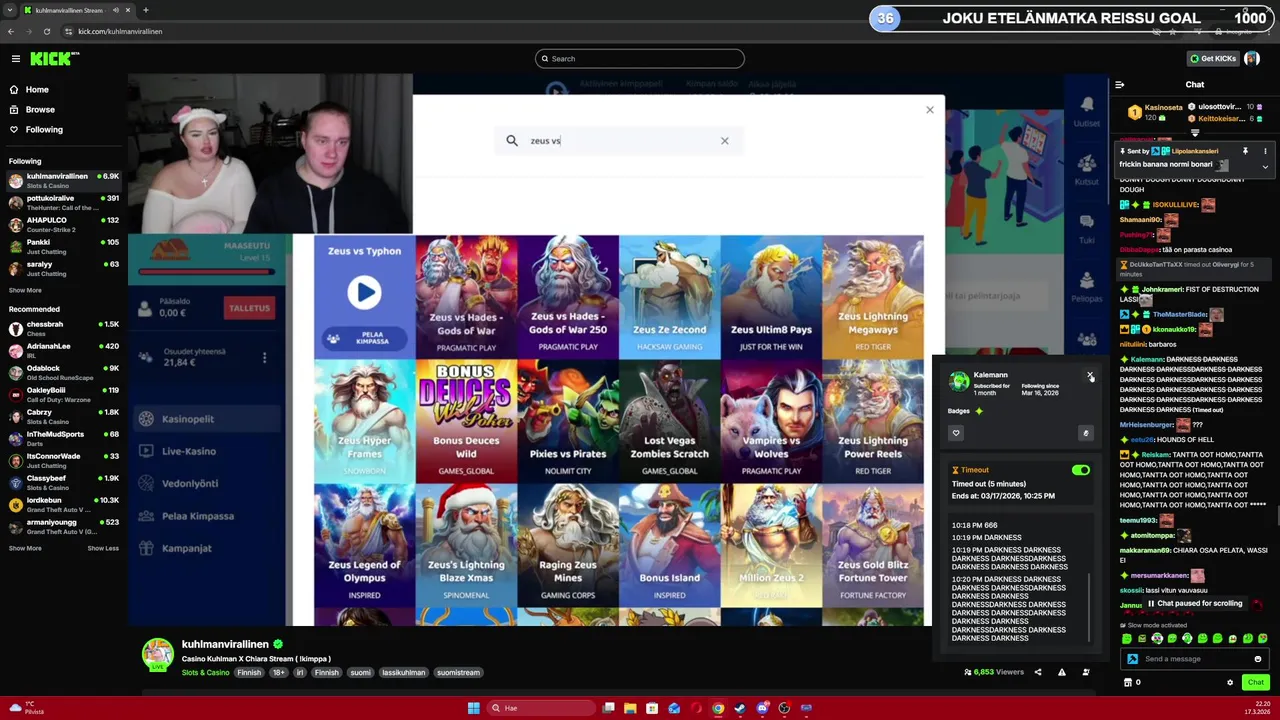This screenshot has width=1280, height=720.
Task: Open kuhlmanvirallinen in the following list
Action: (x=64, y=181)
